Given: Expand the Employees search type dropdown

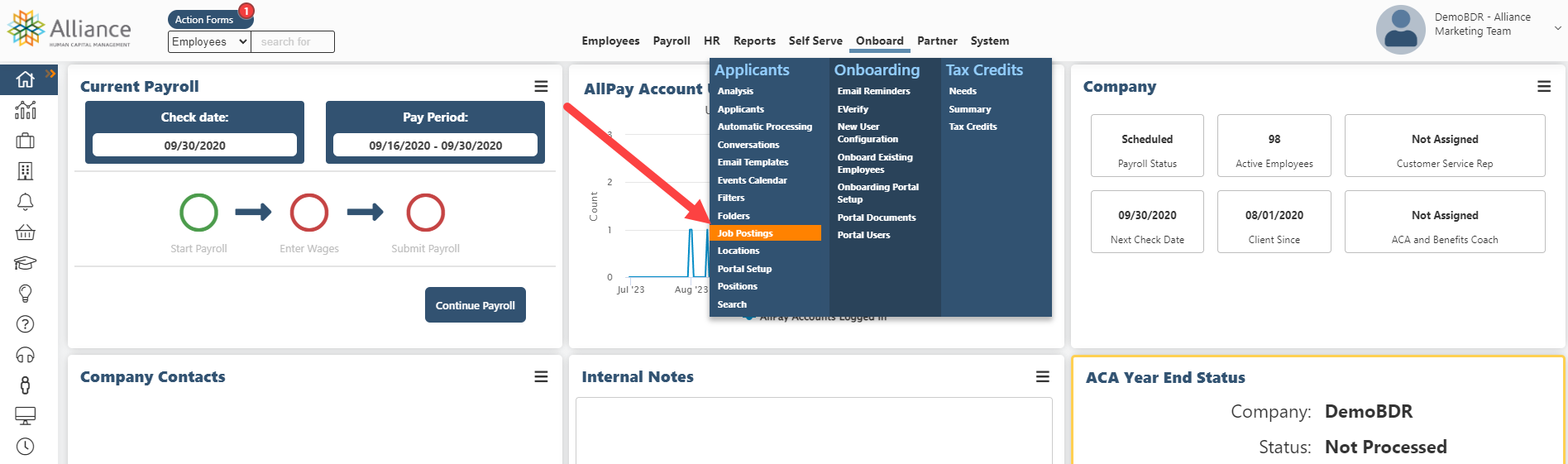Looking at the screenshot, I should (209, 41).
